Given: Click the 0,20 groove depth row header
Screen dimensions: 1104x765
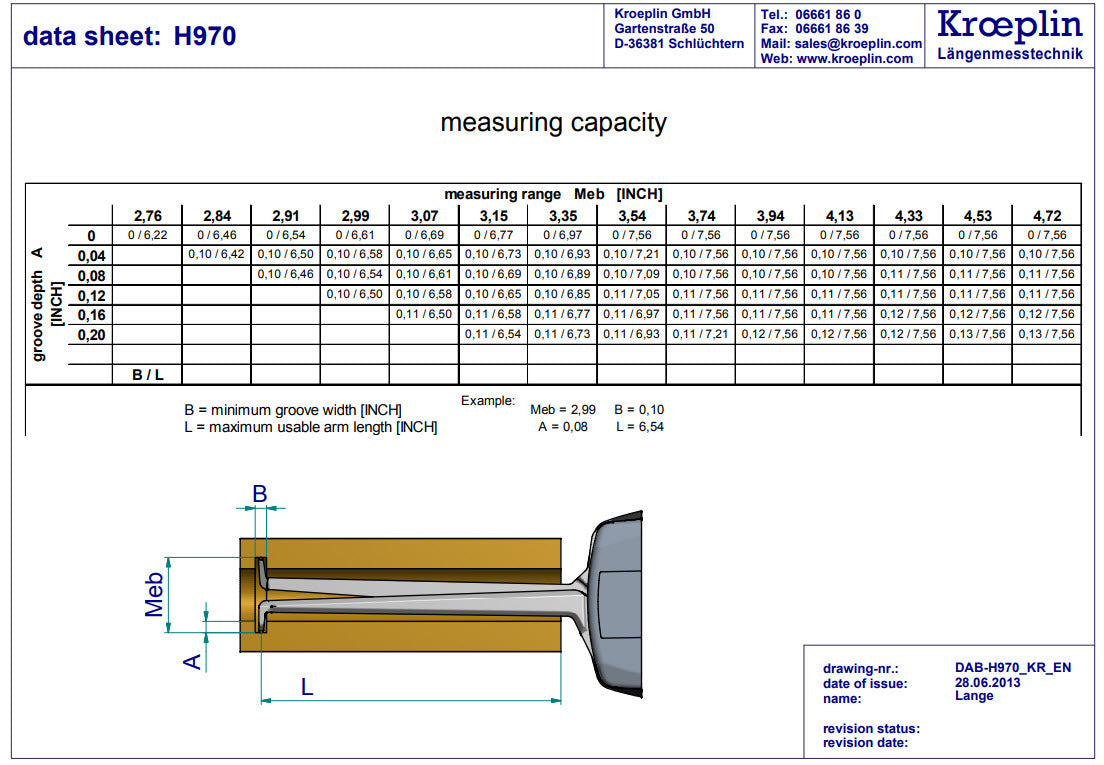Looking at the screenshot, I should pyautogui.click(x=91, y=334).
